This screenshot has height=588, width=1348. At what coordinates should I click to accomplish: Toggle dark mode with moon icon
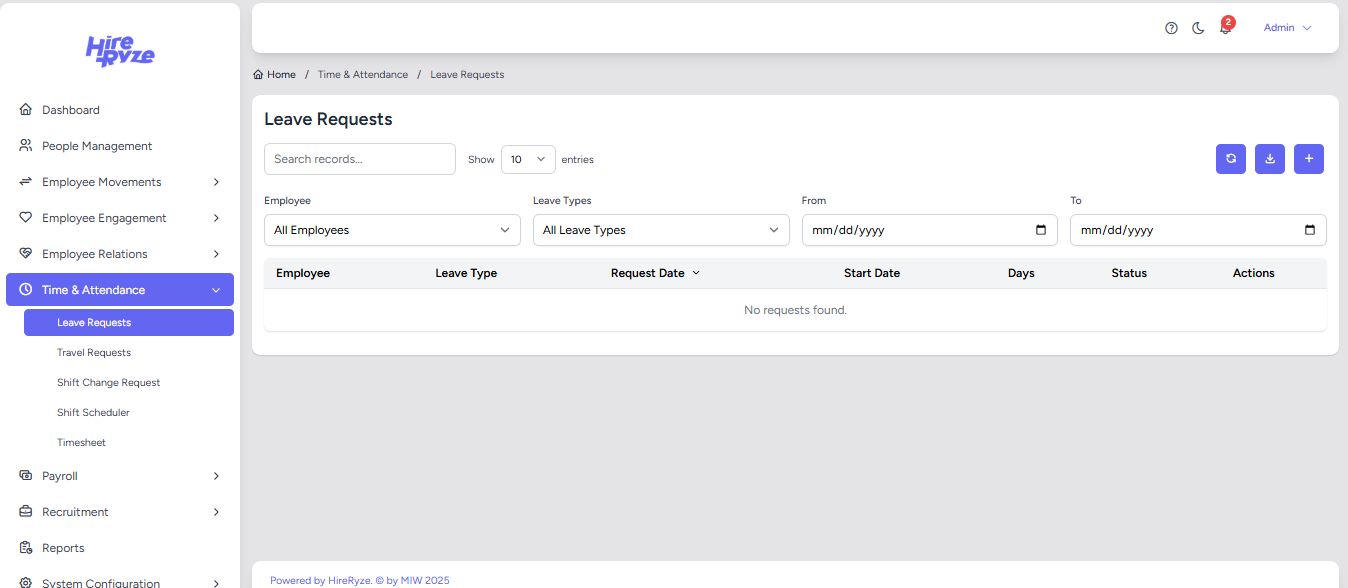[1198, 28]
